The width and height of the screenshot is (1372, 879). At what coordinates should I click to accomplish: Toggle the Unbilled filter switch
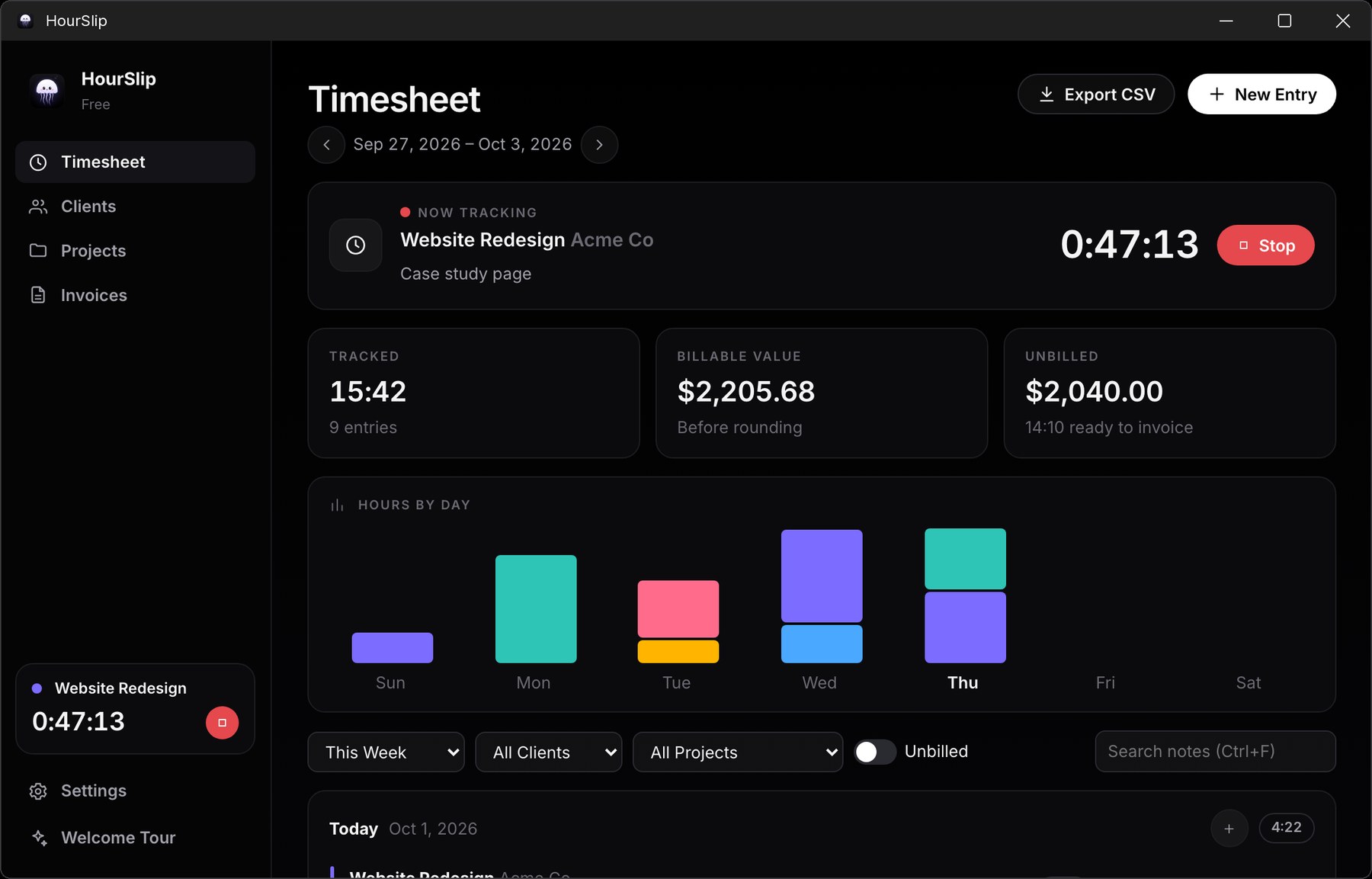[874, 752]
